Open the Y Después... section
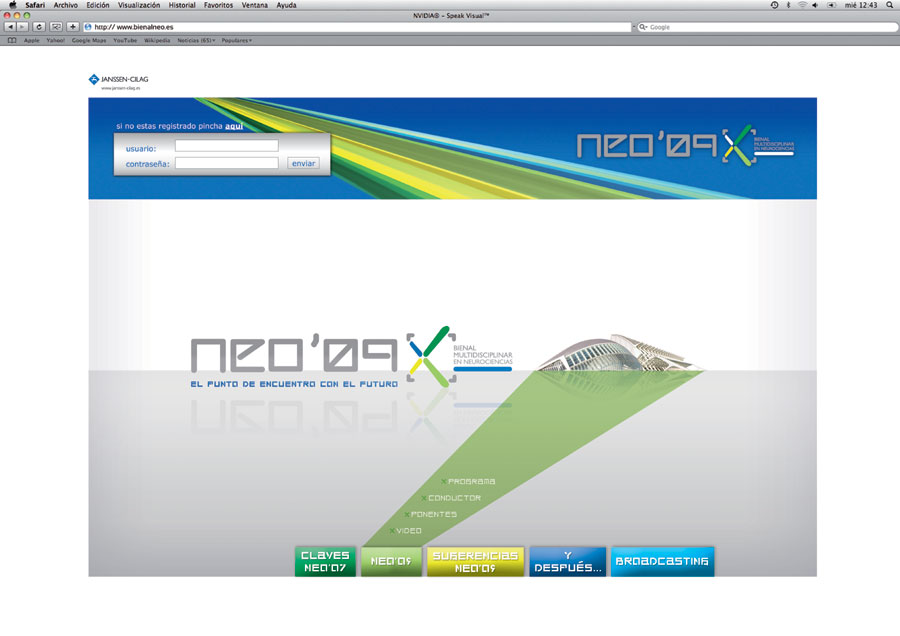The width and height of the screenshot is (900, 636). click(568, 561)
